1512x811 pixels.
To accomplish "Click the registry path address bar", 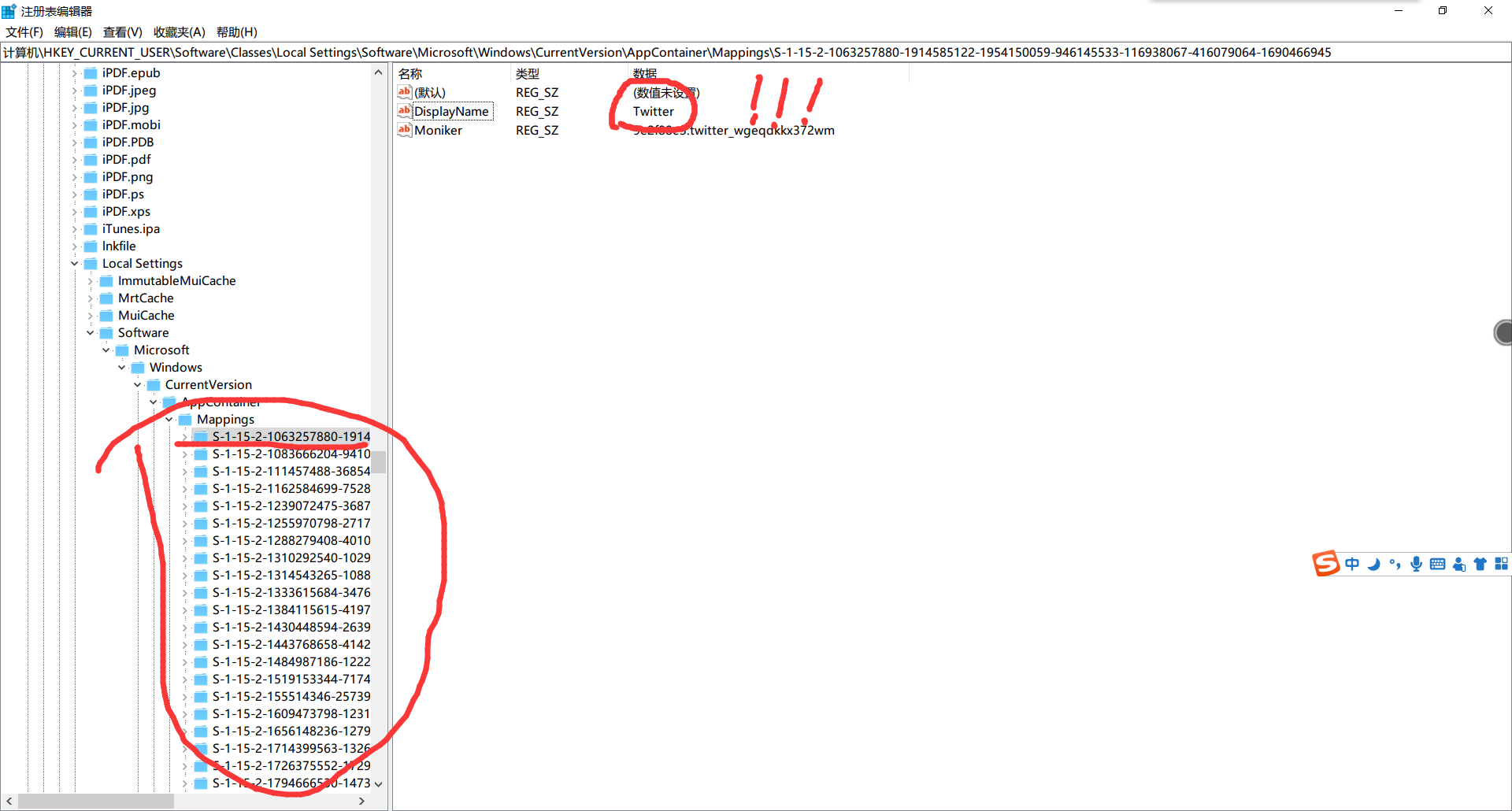I will (756, 53).
